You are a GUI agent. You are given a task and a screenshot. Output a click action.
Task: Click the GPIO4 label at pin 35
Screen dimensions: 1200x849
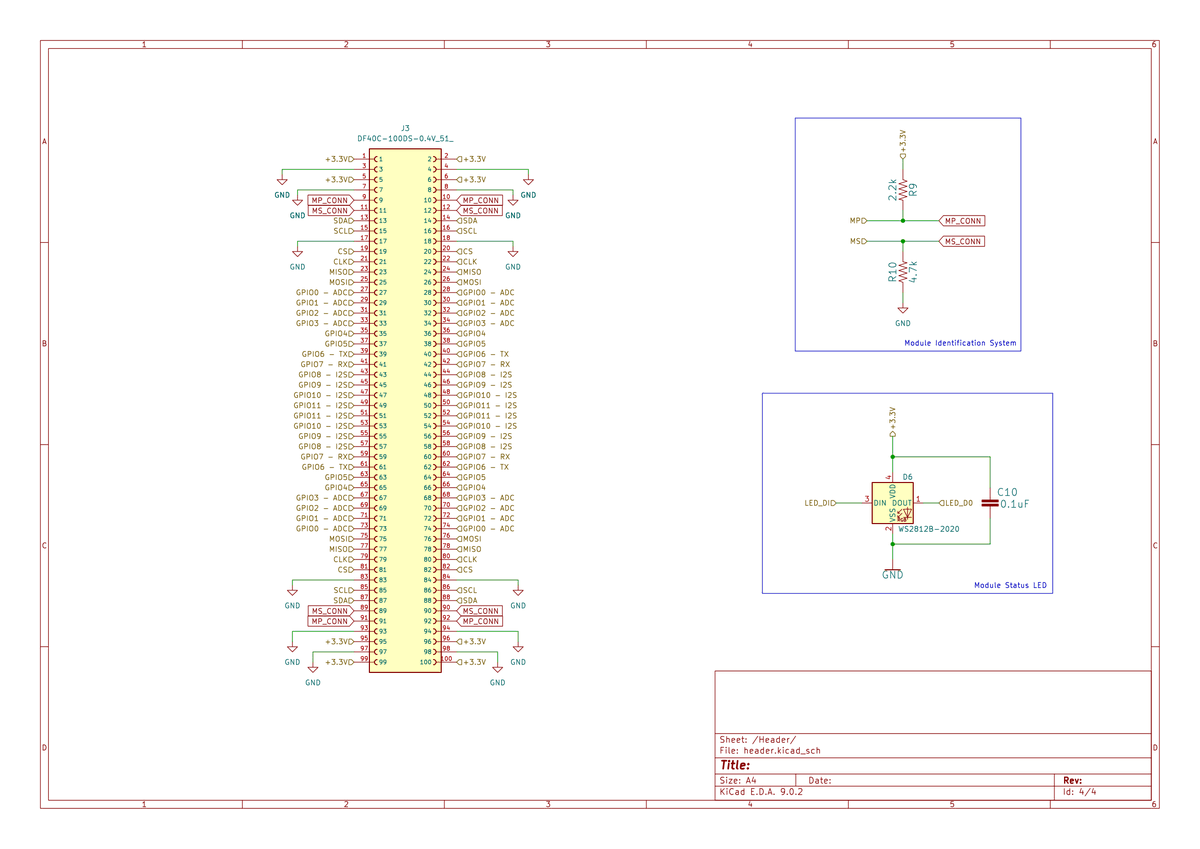click(339, 334)
